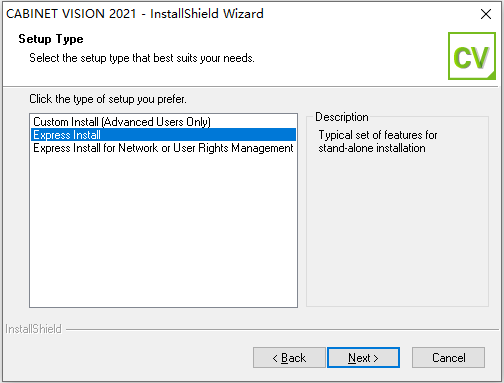Click empty space inside the setup type list
Viewport: 504px width, 383px height.
pyautogui.click(x=163, y=230)
